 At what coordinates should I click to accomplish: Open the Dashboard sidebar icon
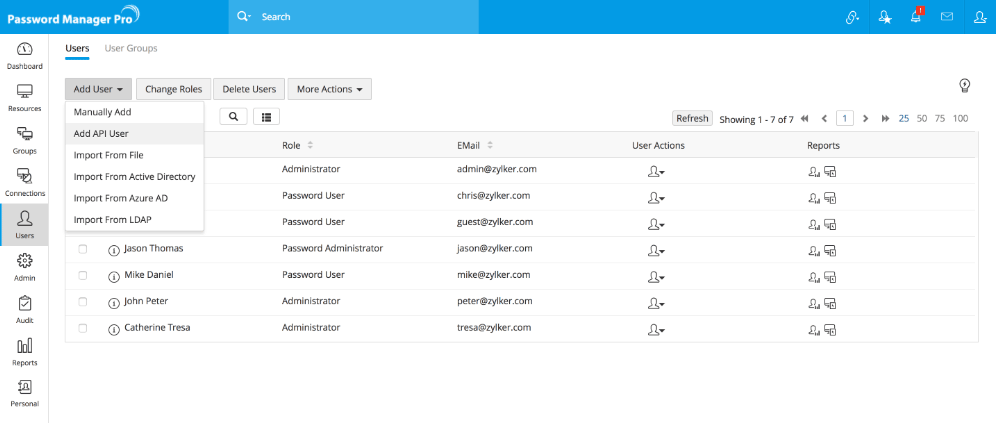click(24, 55)
